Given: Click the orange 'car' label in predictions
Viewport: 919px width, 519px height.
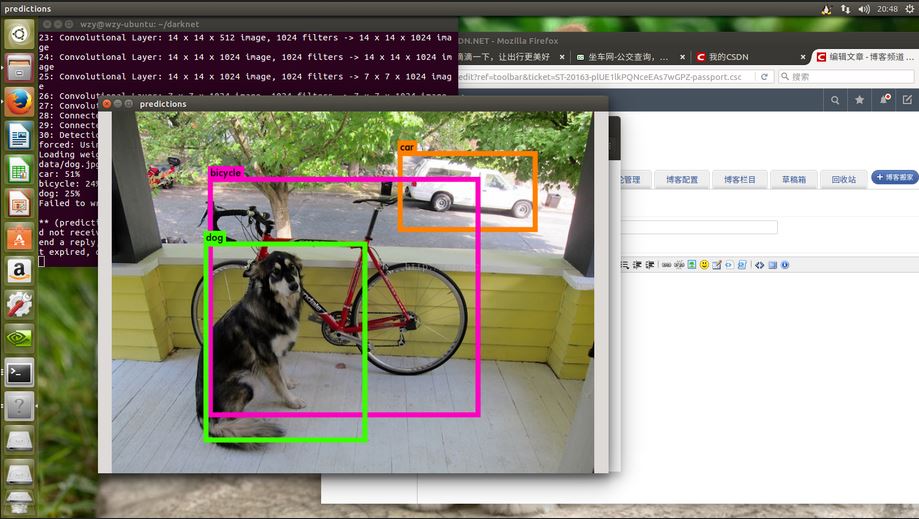Looking at the screenshot, I should point(407,147).
